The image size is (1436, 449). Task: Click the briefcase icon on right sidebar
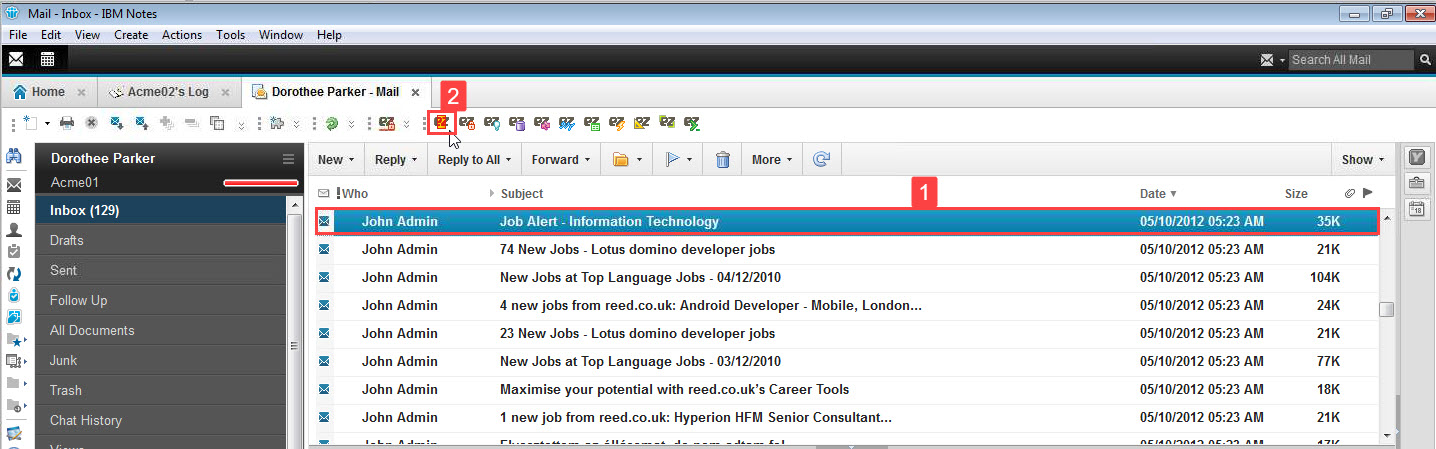[1417, 183]
